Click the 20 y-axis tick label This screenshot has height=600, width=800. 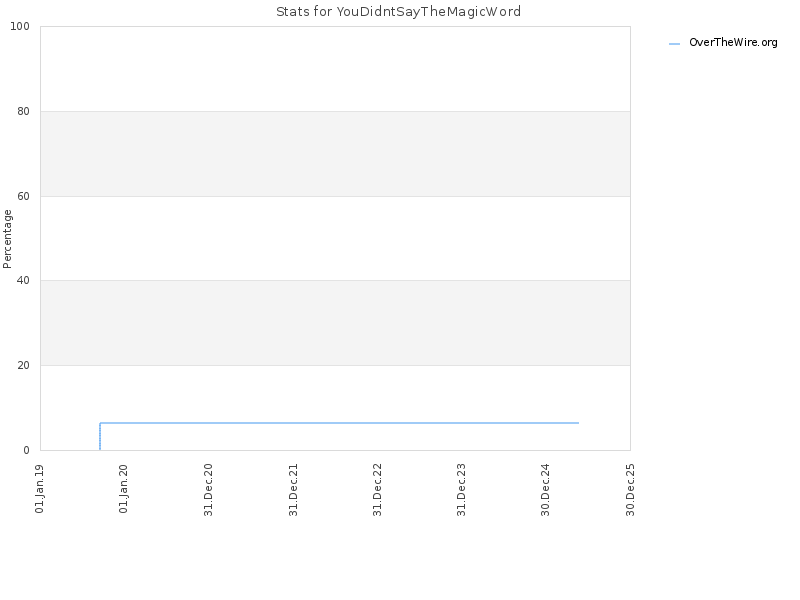pyautogui.click(x=23, y=365)
